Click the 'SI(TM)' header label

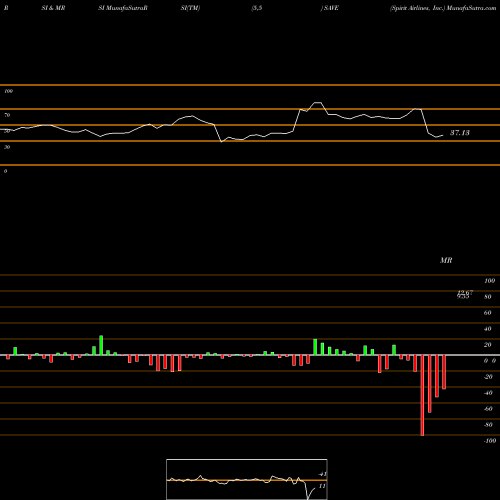pyautogui.click(x=190, y=8)
